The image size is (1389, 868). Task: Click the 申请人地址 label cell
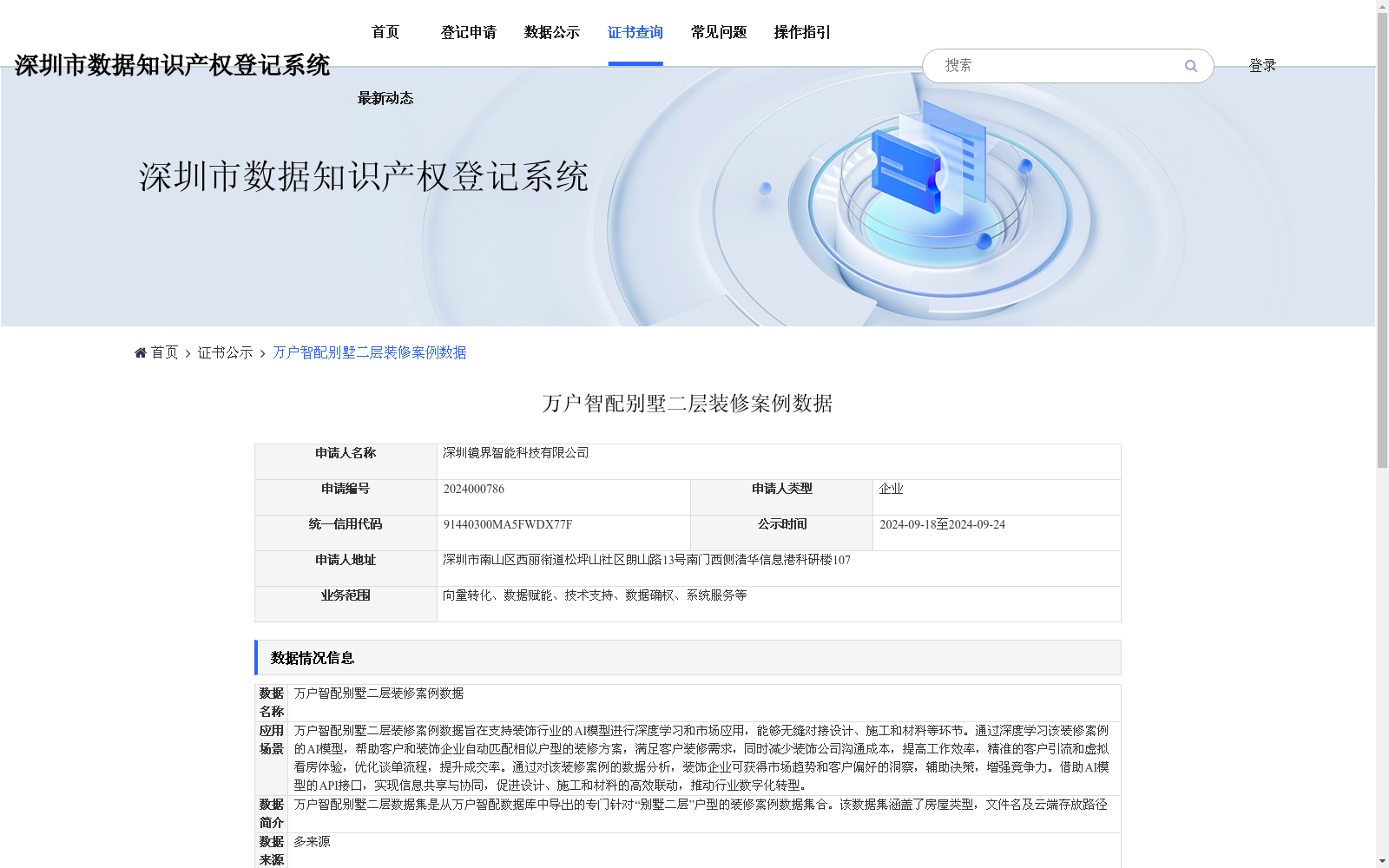pyautogui.click(x=346, y=569)
